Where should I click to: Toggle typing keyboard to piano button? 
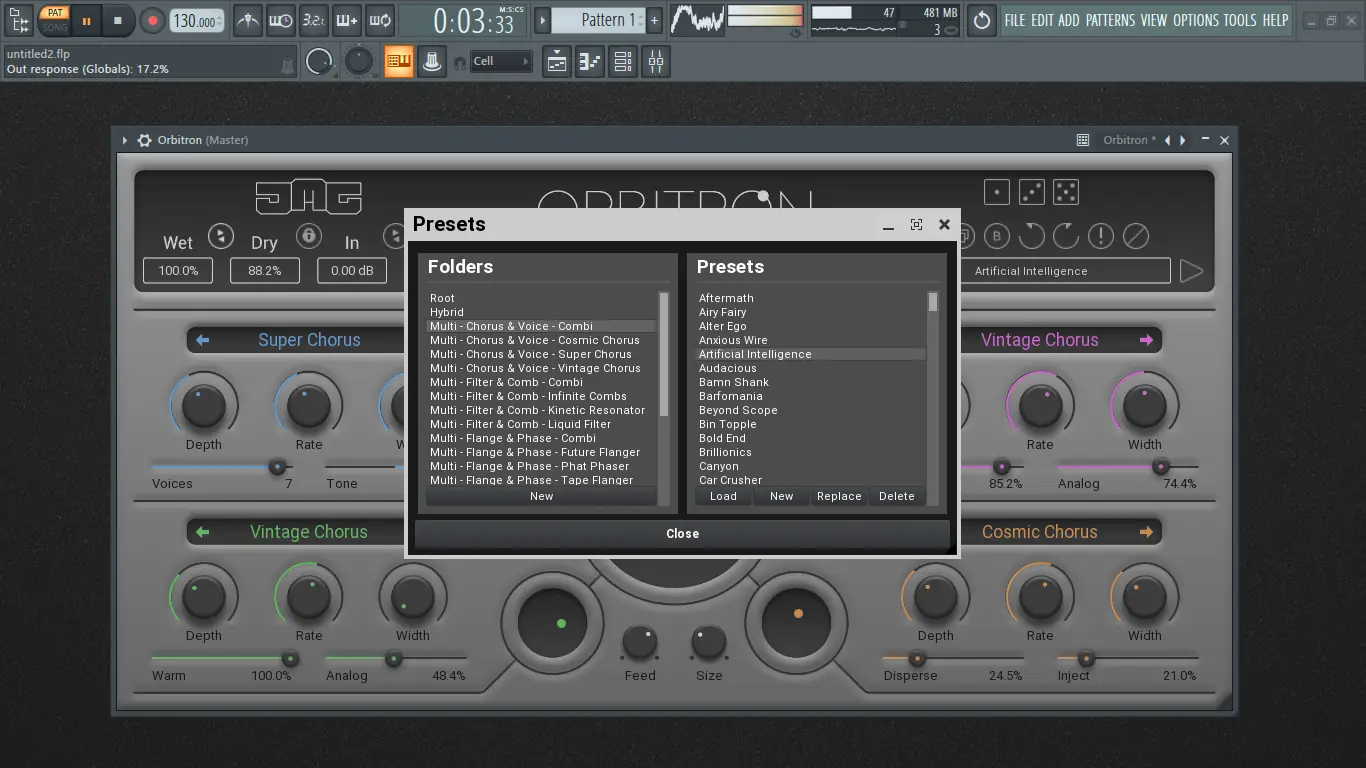(399, 62)
